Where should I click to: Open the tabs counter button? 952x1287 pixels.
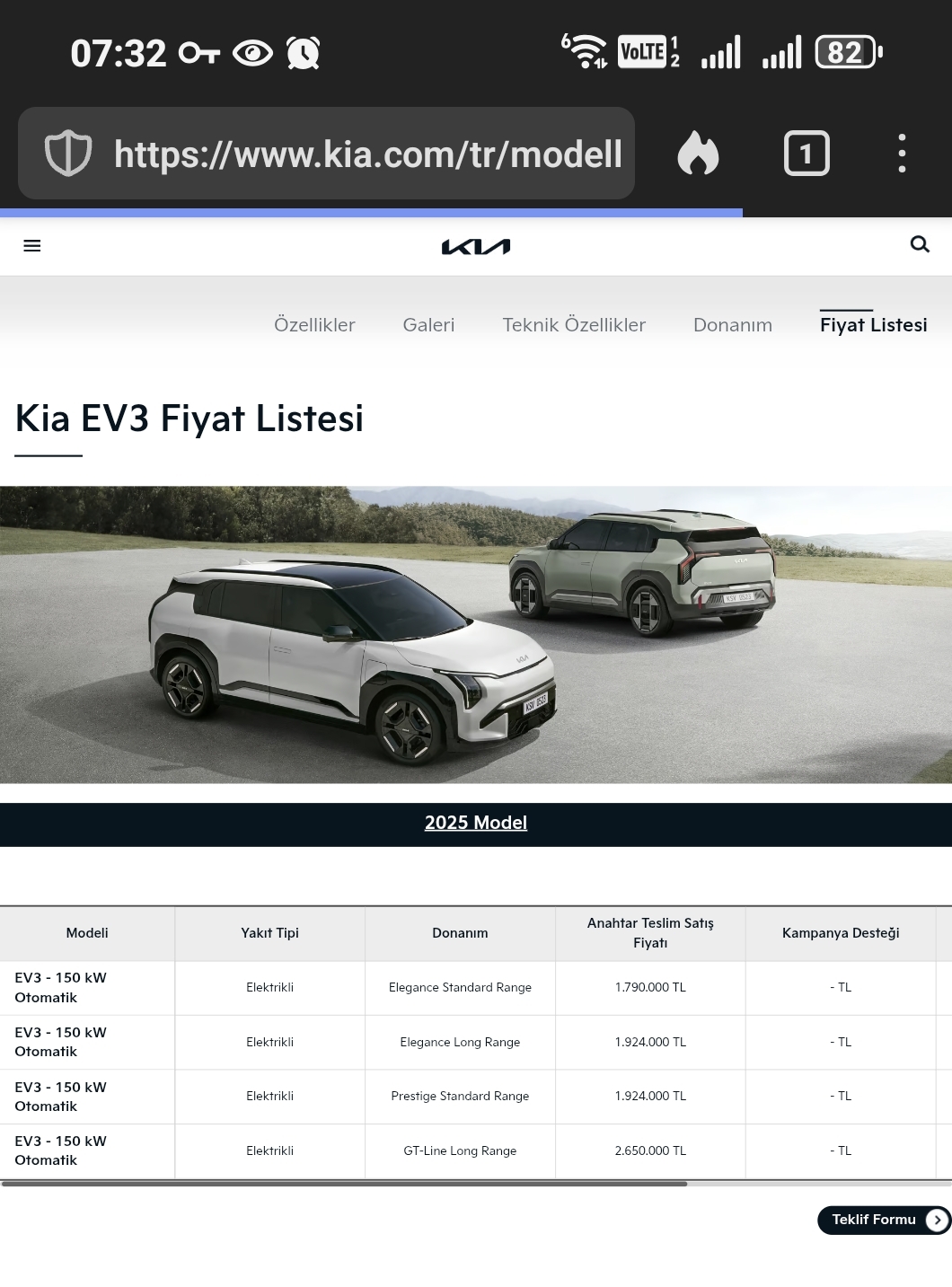click(x=807, y=154)
